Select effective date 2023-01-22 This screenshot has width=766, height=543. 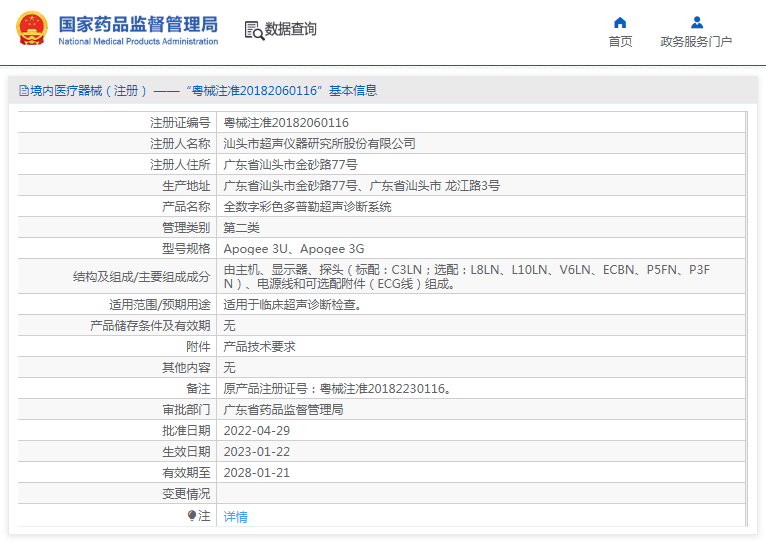click(x=256, y=452)
